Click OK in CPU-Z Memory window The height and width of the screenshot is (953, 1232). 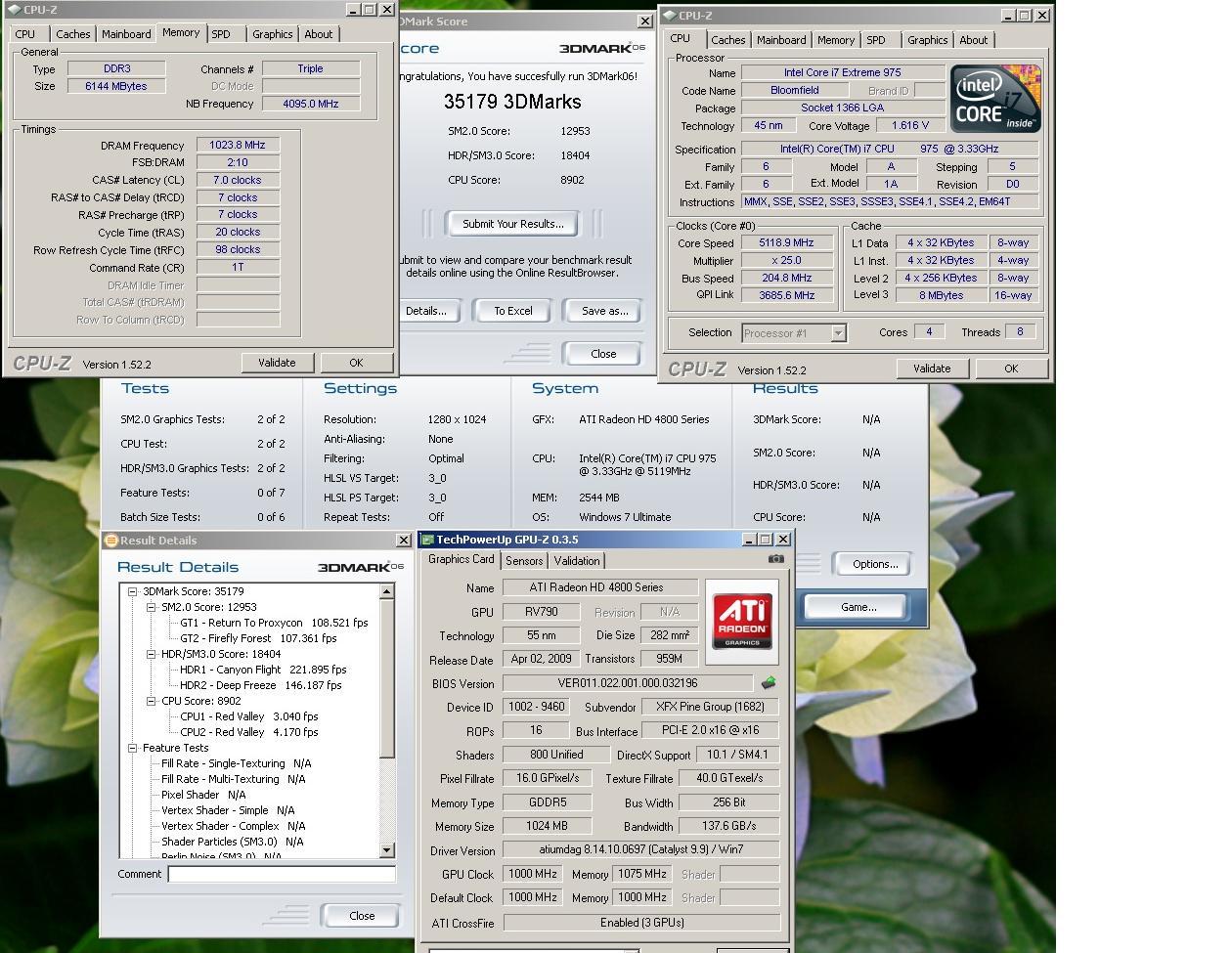point(356,363)
